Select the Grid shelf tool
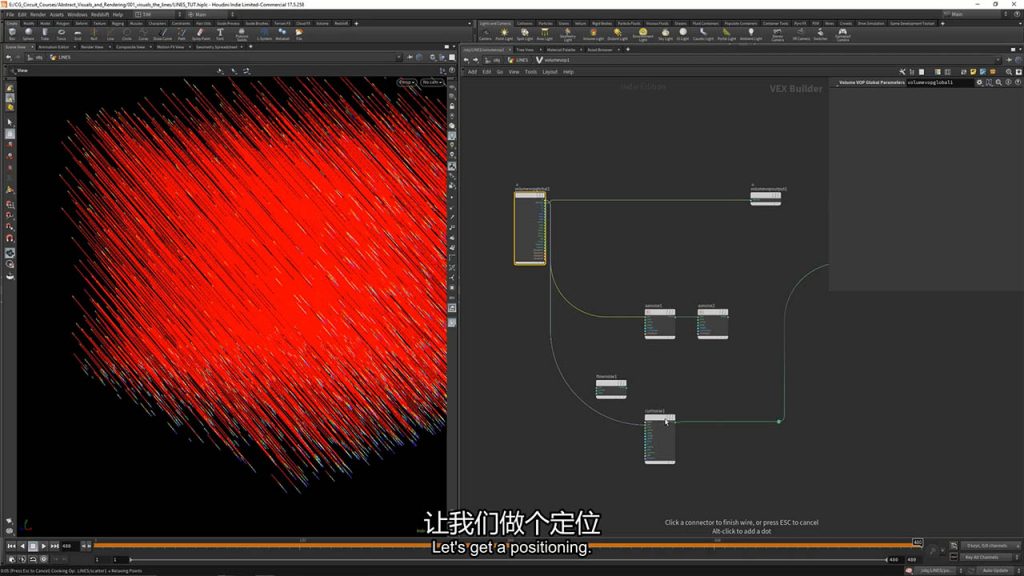Screen dimensions: 1024x576 77,33
